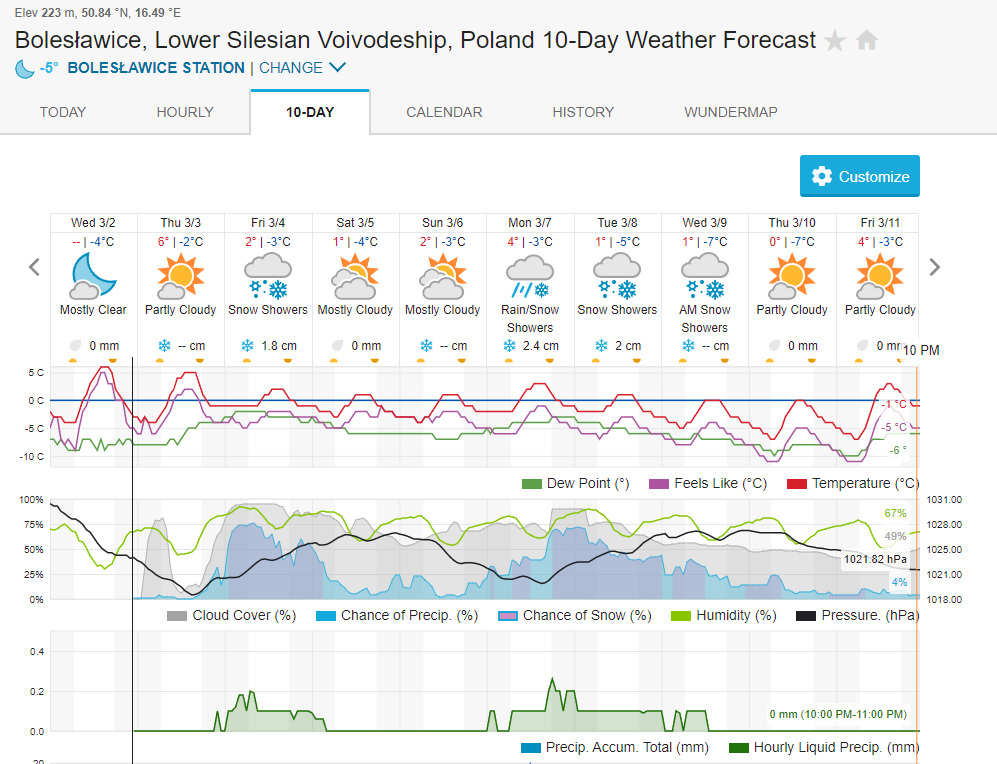This screenshot has height=764, width=997.
Task: Click the home icon beside title
Action: (x=867, y=41)
